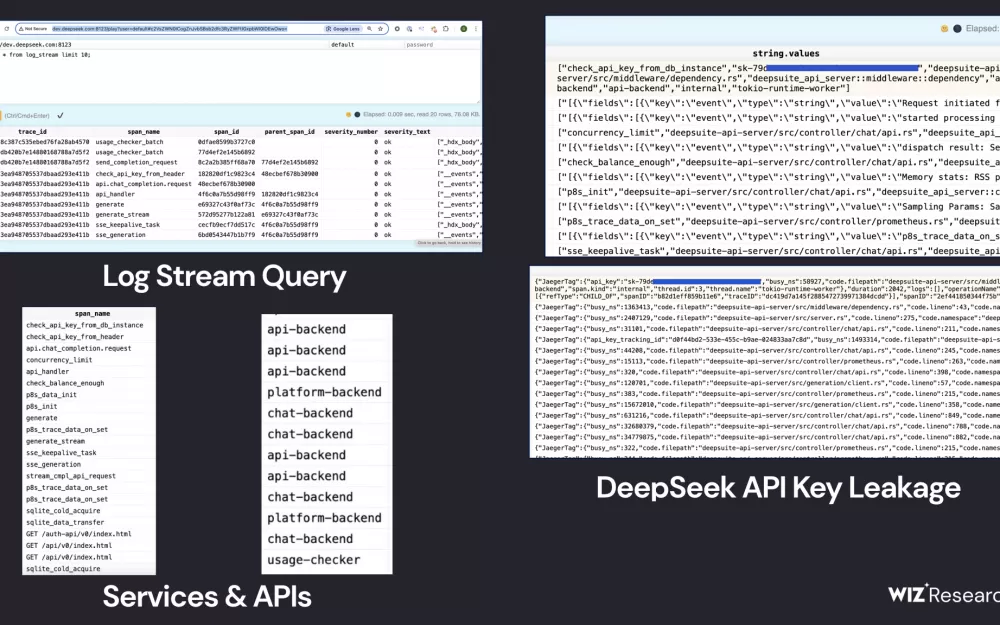
Task: Open the browser three-dot menu
Action: (476, 29)
